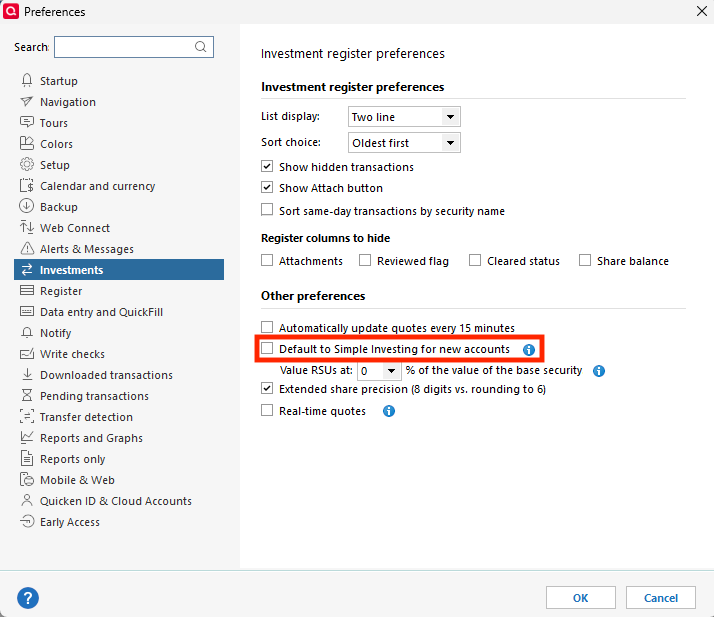Click the search magnifier icon
This screenshot has width=714, height=617.
201,47
